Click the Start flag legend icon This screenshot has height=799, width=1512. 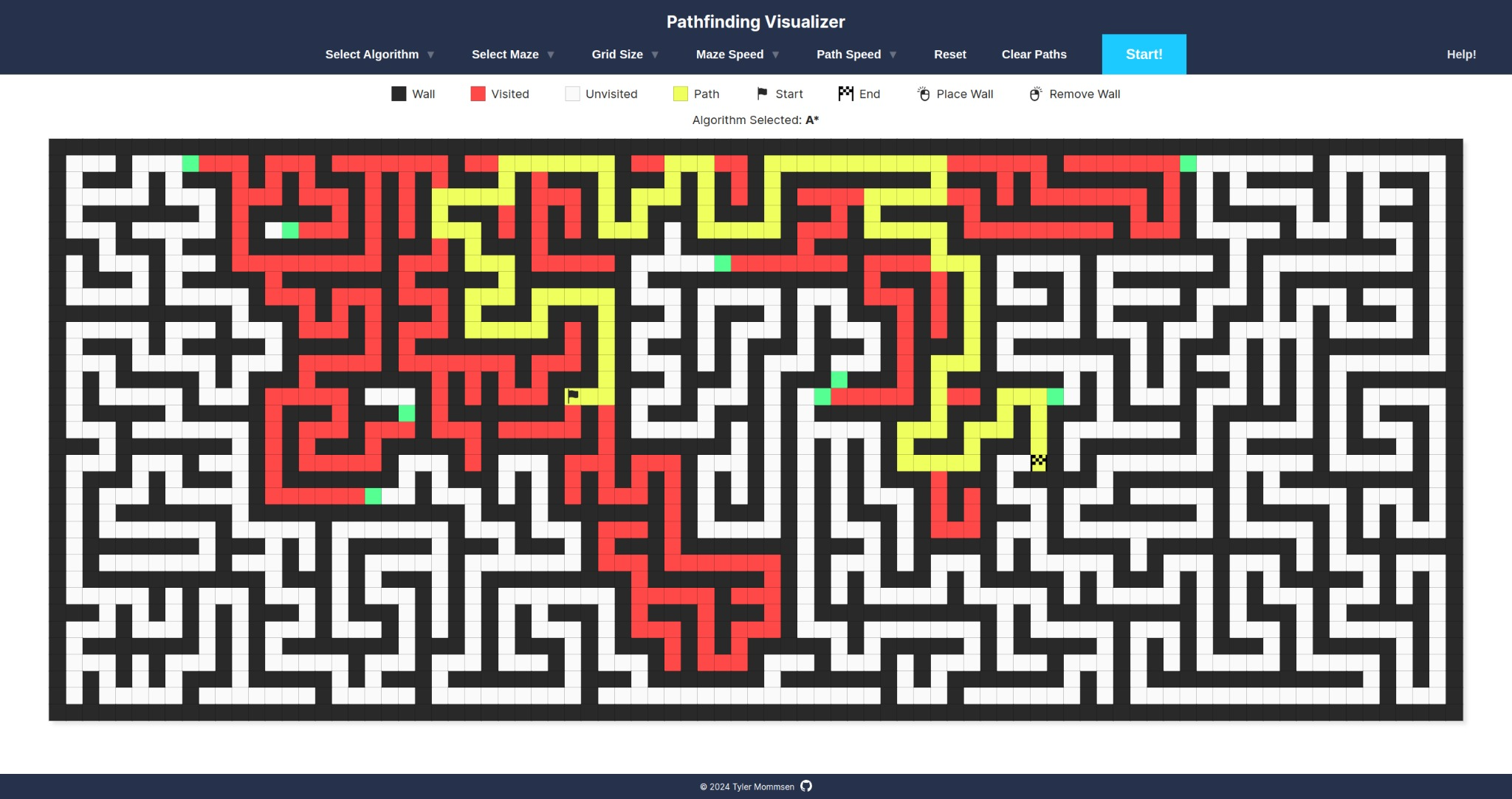(762, 94)
